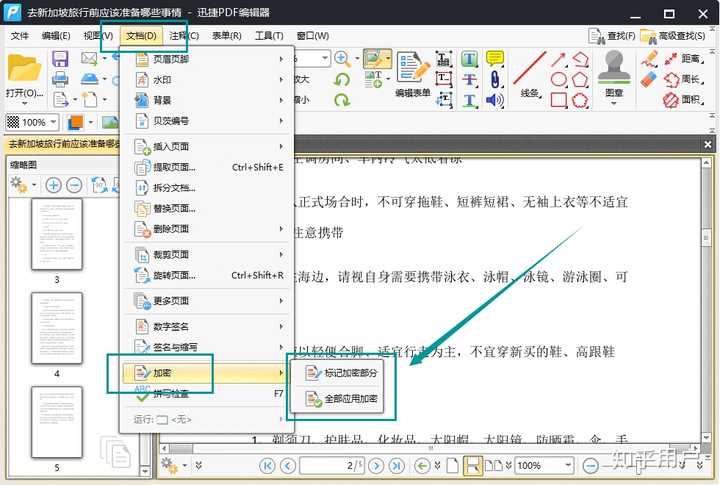Click the email envelope icon
The image size is (720, 485).
89,58
